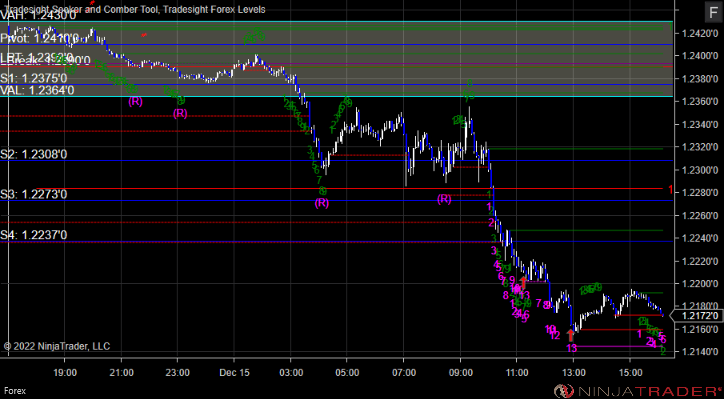Click the 03:00 time axis label

[x=291, y=372]
